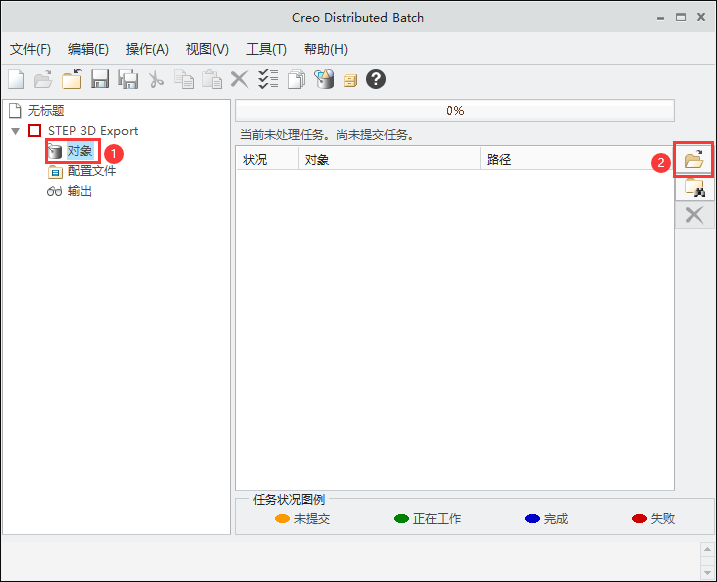Open the 帮助(H) menu
Viewport: 717px width, 582px height.
tap(326, 49)
